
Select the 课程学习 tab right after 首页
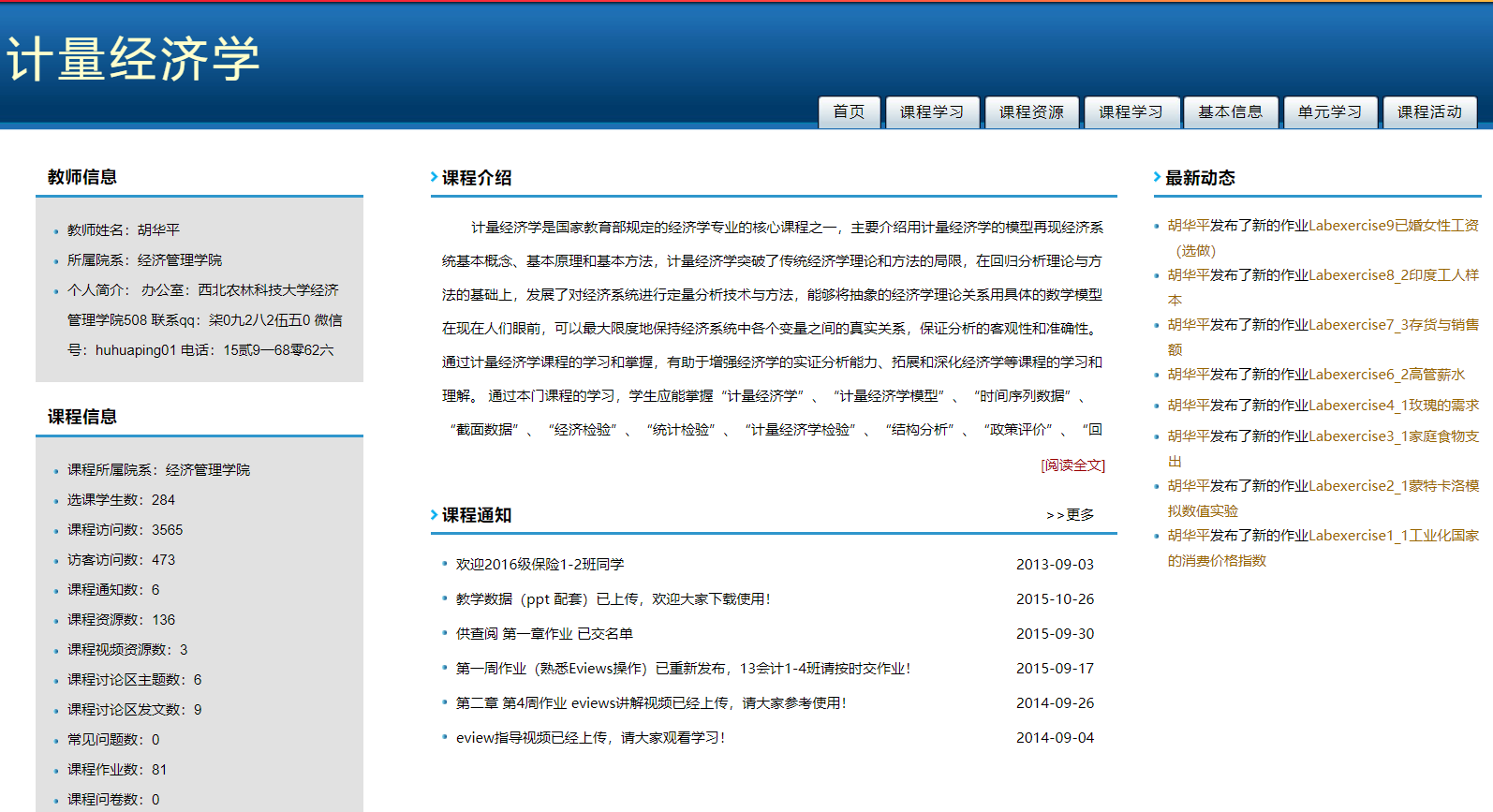pos(932,112)
